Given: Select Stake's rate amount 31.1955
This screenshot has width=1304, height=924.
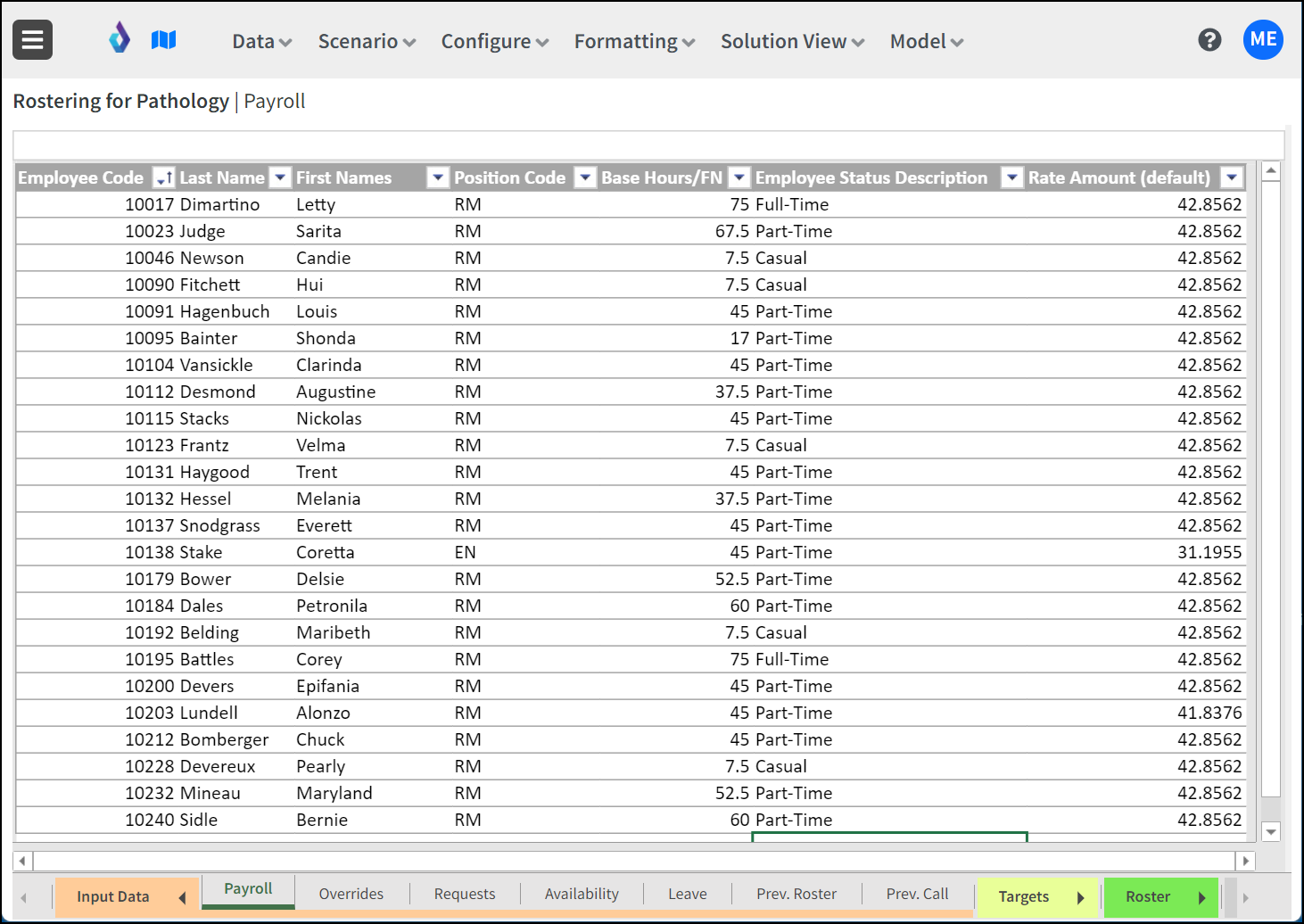Looking at the screenshot, I should tap(1135, 552).
